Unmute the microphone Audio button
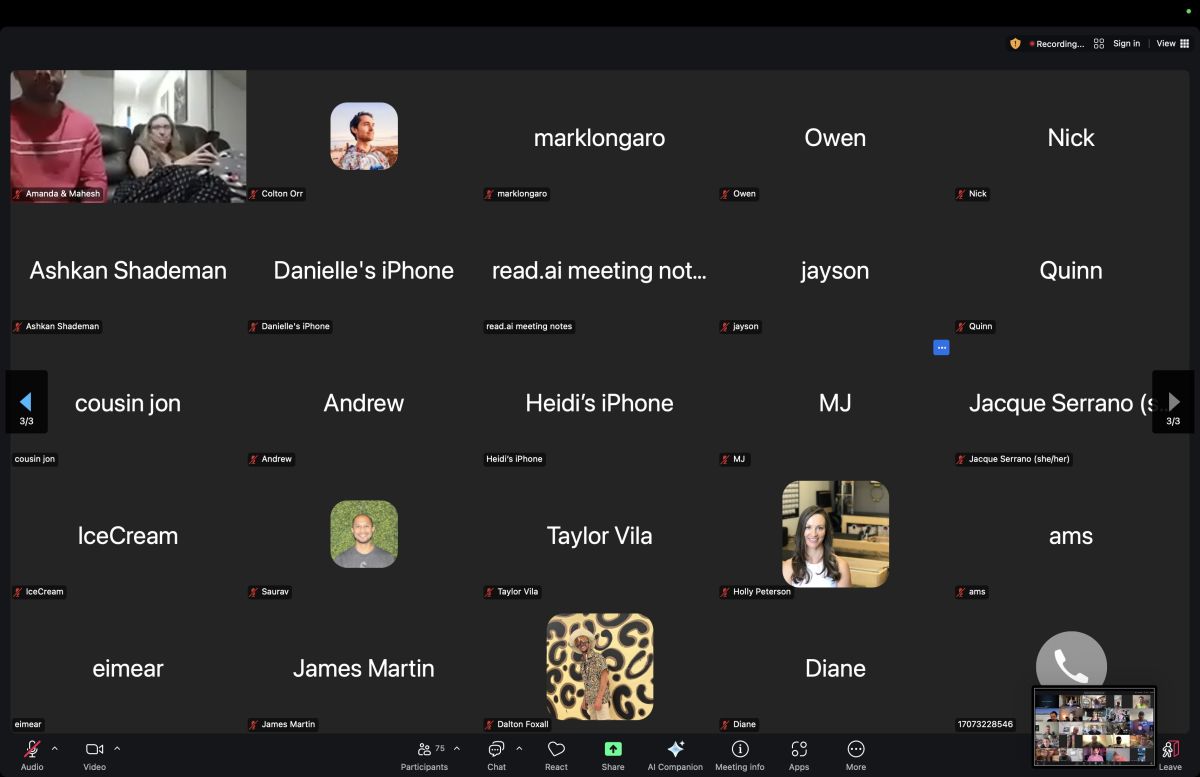The width and height of the screenshot is (1200, 777). [x=32, y=749]
